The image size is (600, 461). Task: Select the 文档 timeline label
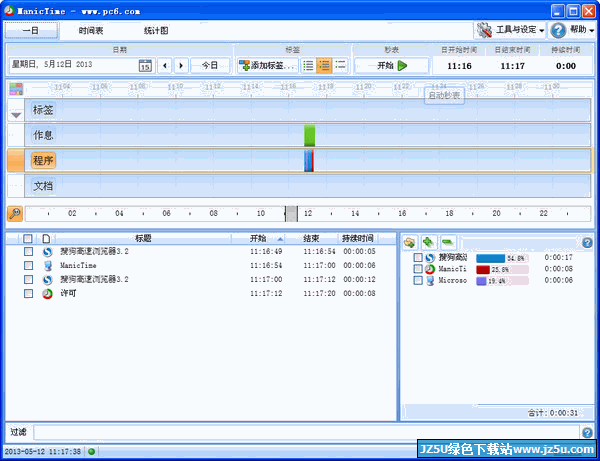(x=43, y=186)
